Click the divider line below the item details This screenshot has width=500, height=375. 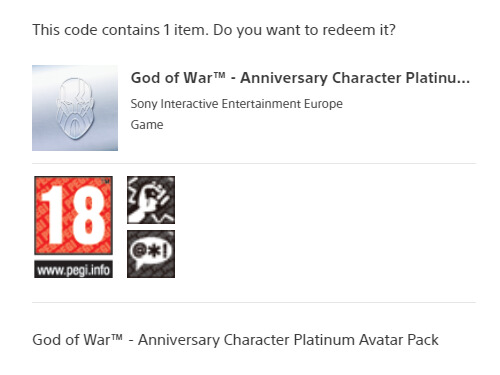click(x=254, y=163)
